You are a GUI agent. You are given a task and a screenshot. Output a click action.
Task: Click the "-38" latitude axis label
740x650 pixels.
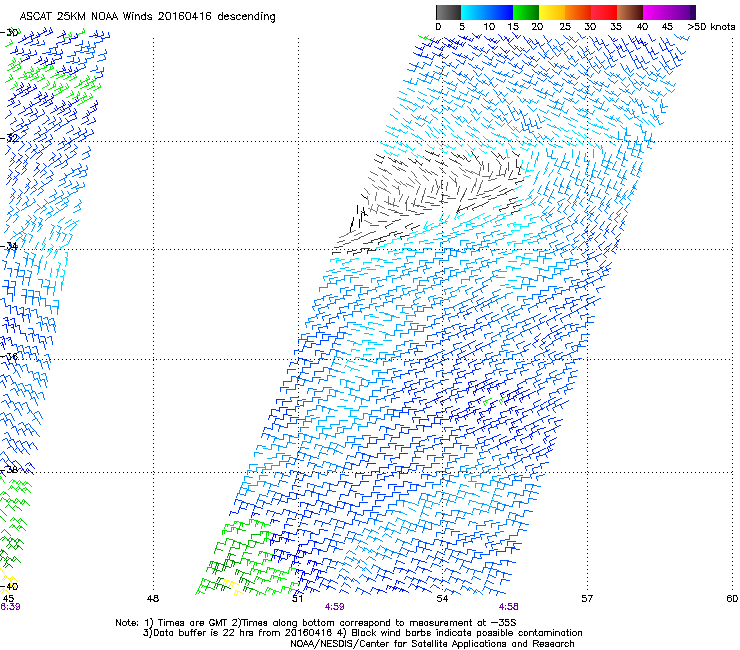[9, 470]
